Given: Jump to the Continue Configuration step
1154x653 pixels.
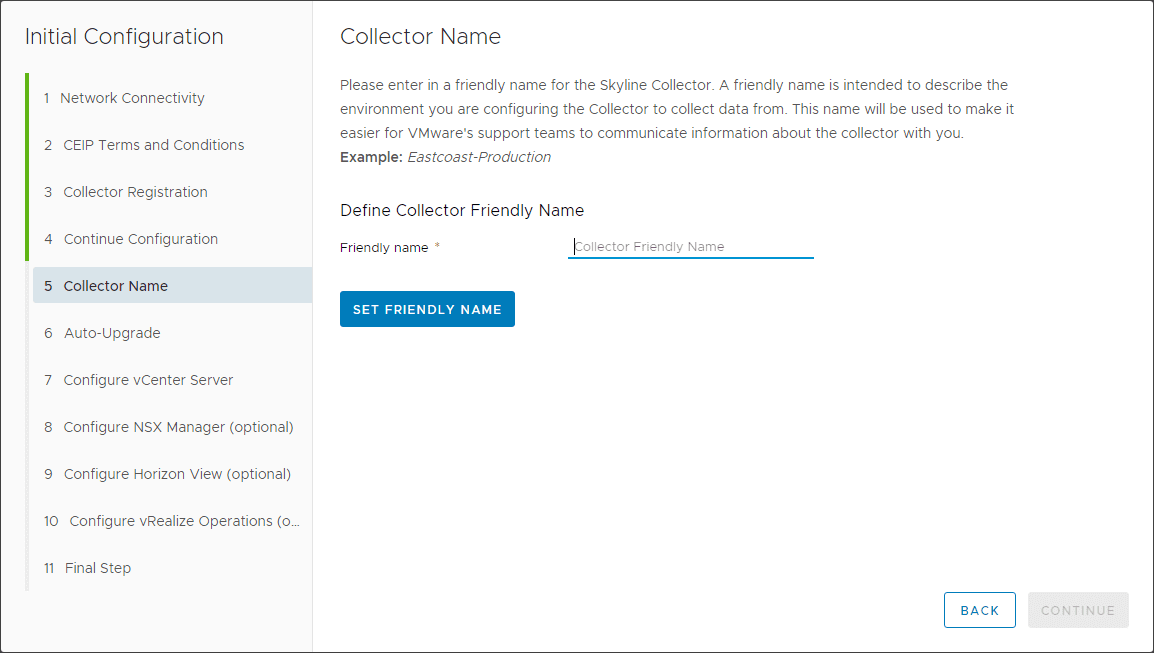Looking at the screenshot, I should point(140,239).
